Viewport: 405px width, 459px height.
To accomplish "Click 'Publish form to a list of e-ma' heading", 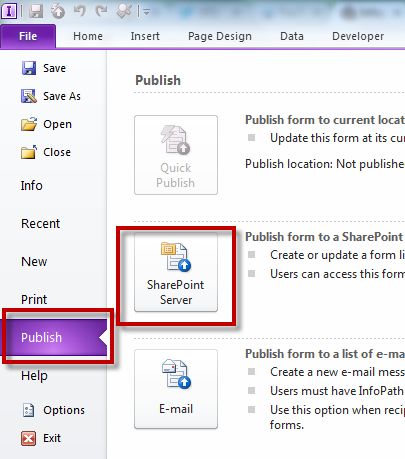I will point(325,354).
